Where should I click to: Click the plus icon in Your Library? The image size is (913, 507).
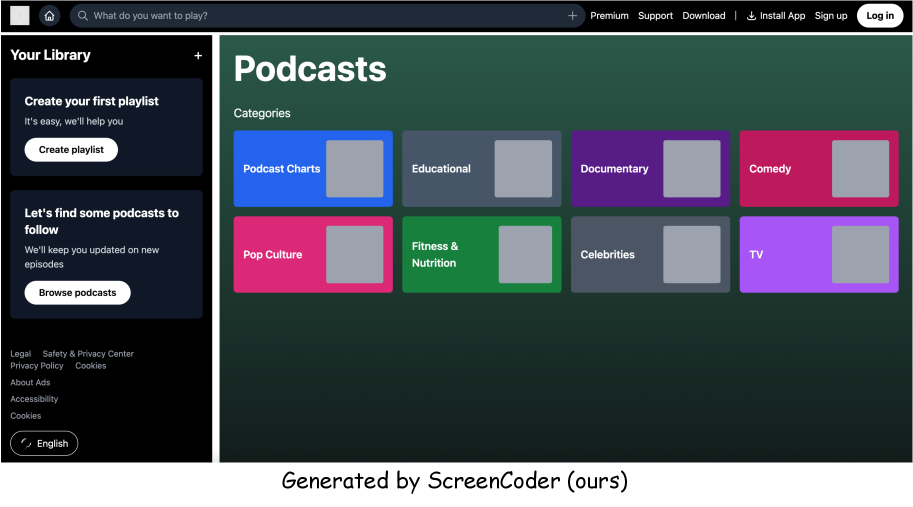click(198, 56)
